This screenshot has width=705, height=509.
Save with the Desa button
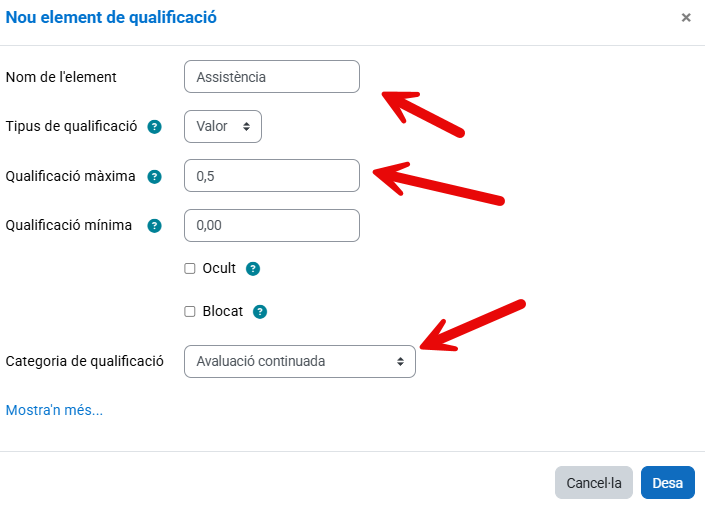tap(667, 483)
